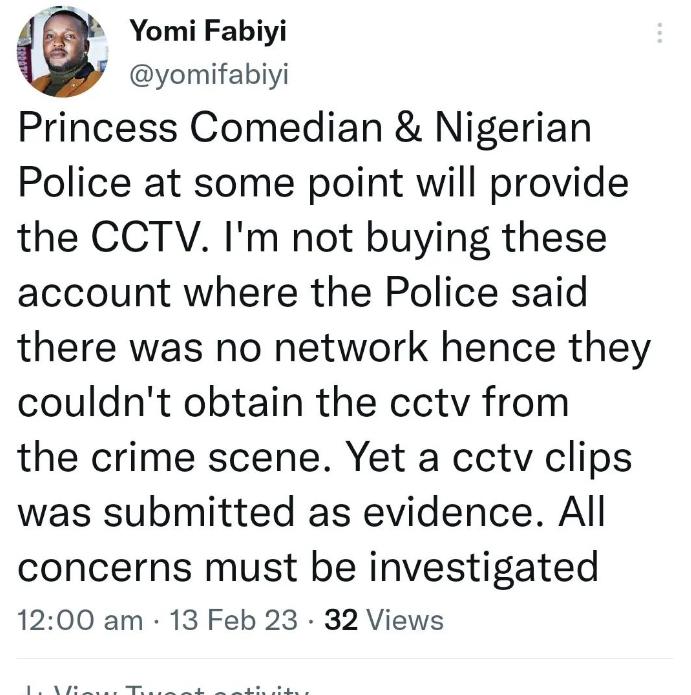Click the words "crime scene" in the tweet
The image size is (691, 695).
click(216, 457)
